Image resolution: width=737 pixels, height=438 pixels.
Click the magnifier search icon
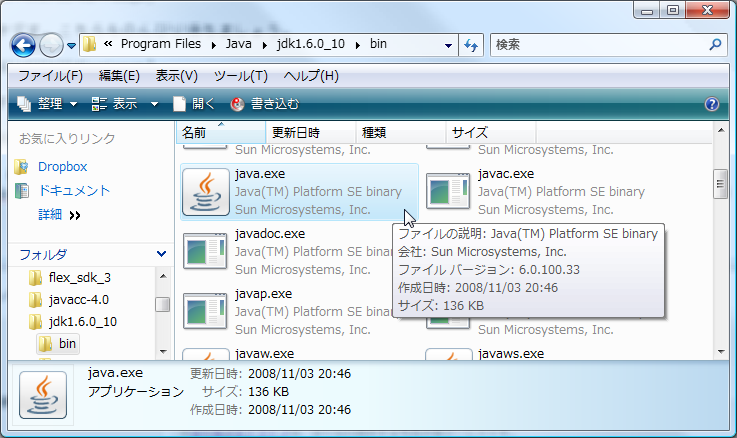(715, 45)
